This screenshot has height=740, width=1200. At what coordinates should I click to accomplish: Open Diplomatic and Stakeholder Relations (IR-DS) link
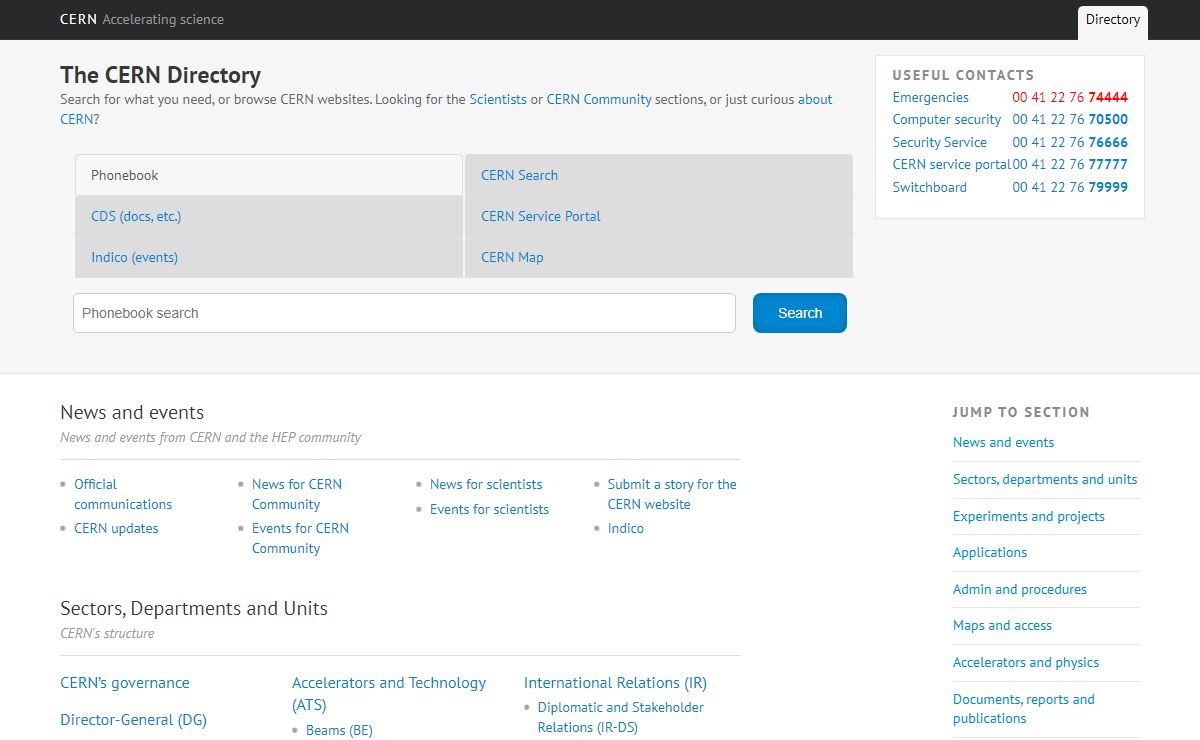pyautogui.click(x=621, y=717)
